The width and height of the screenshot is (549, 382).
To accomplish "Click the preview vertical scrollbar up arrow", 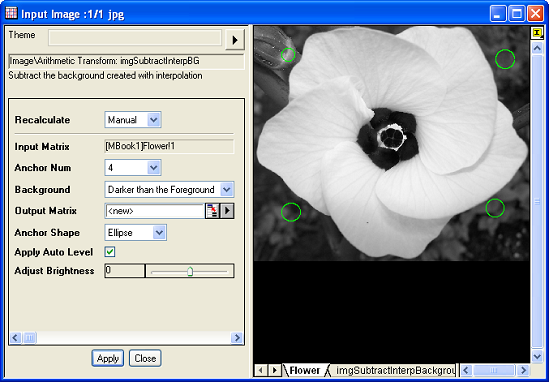I will (537, 47).
